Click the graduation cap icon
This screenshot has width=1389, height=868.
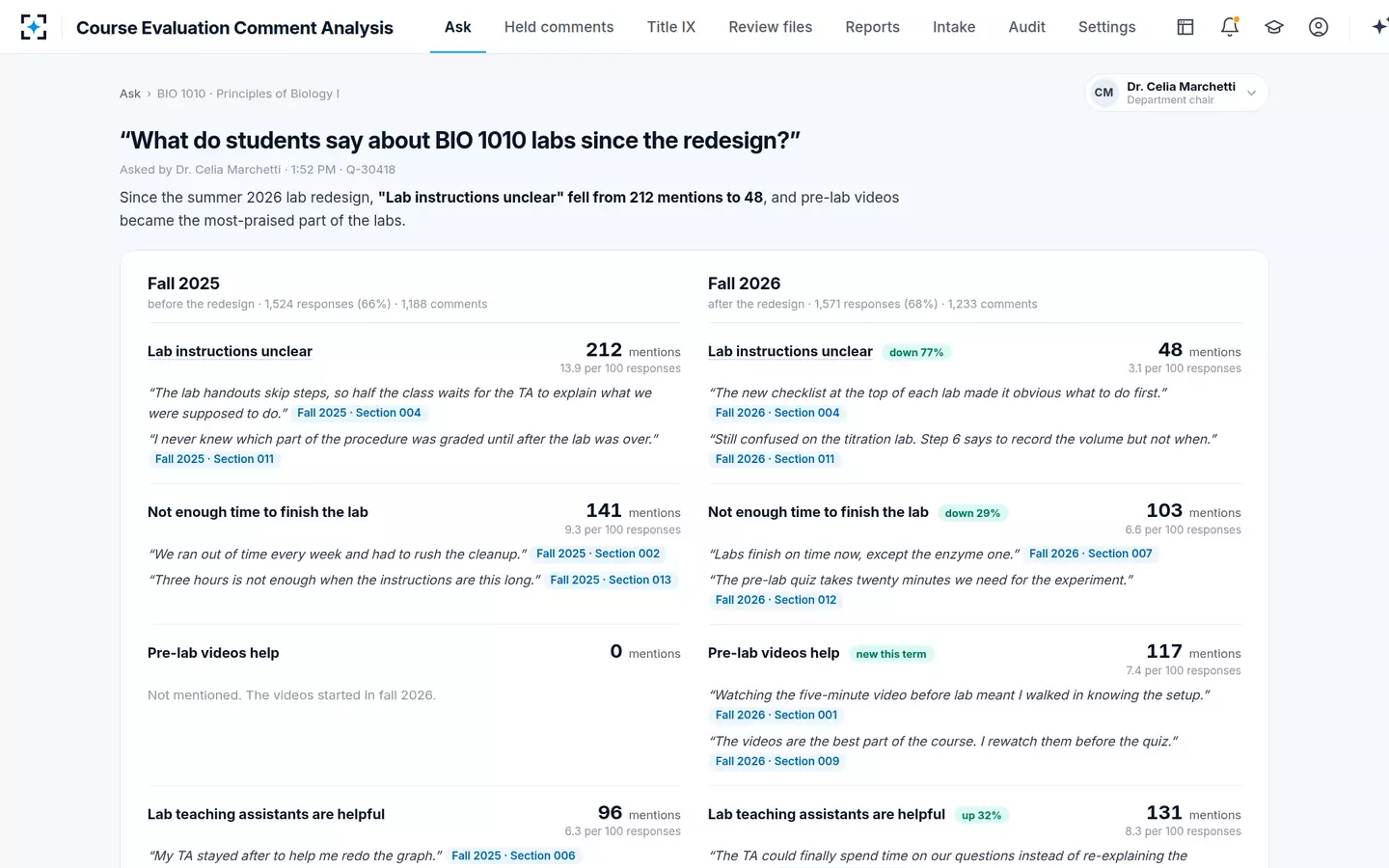pos(1274,27)
